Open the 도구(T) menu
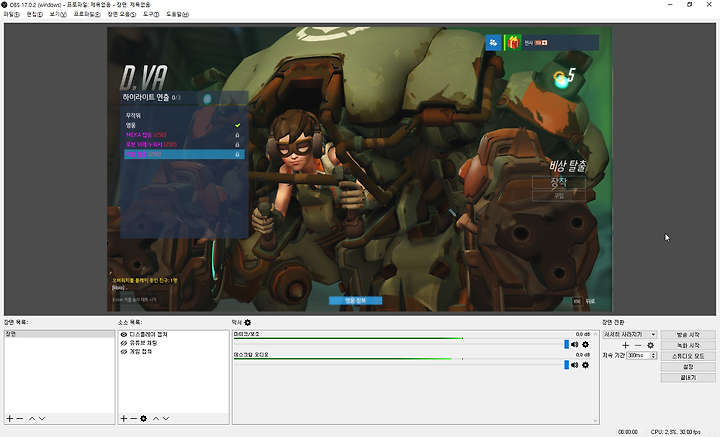The width and height of the screenshot is (720, 437). (151, 14)
